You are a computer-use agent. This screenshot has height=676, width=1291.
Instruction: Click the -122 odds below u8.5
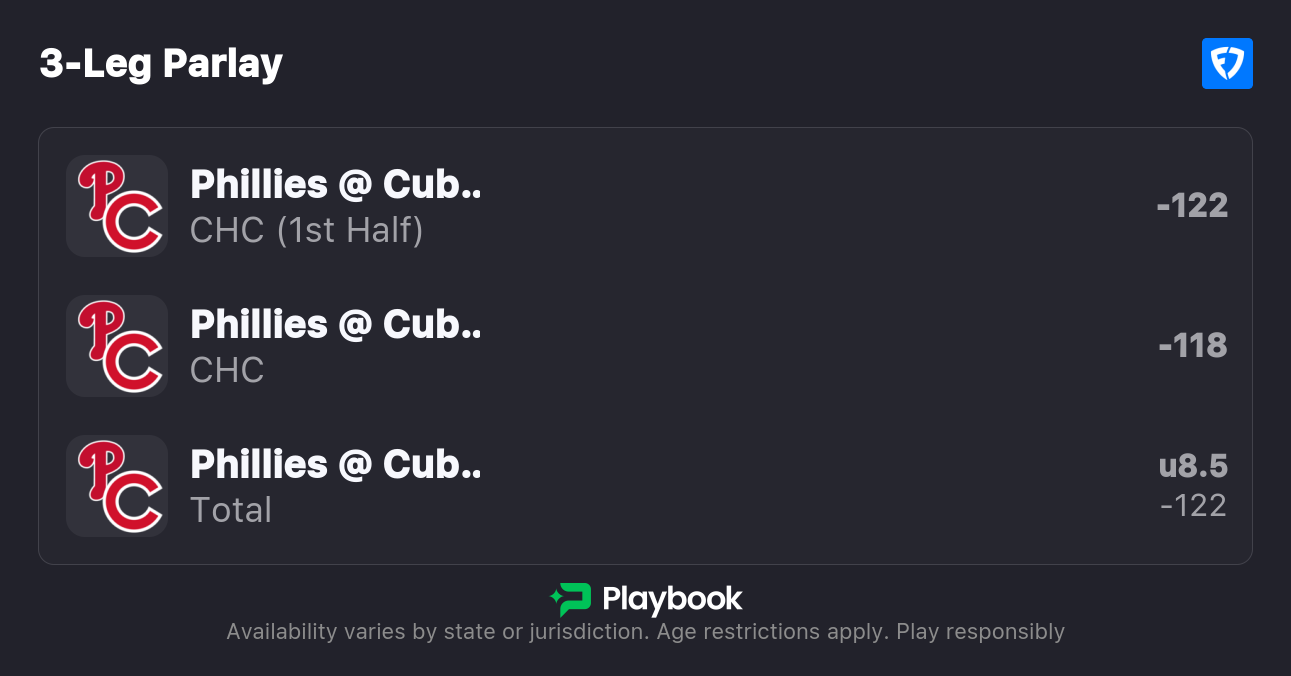(1193, 506)
